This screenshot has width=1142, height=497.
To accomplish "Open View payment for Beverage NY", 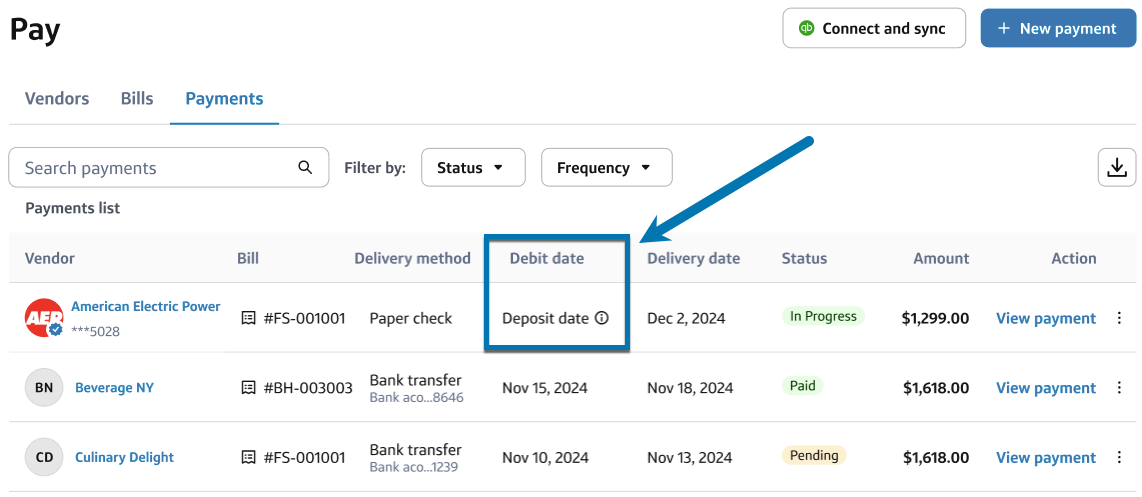I will coord(1046,388).
